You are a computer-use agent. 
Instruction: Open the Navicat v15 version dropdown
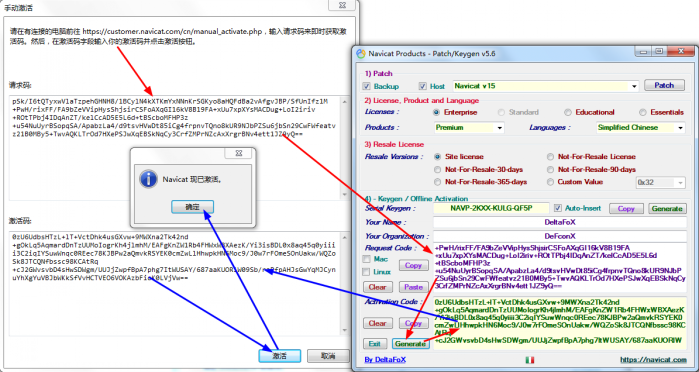(546, 86)
